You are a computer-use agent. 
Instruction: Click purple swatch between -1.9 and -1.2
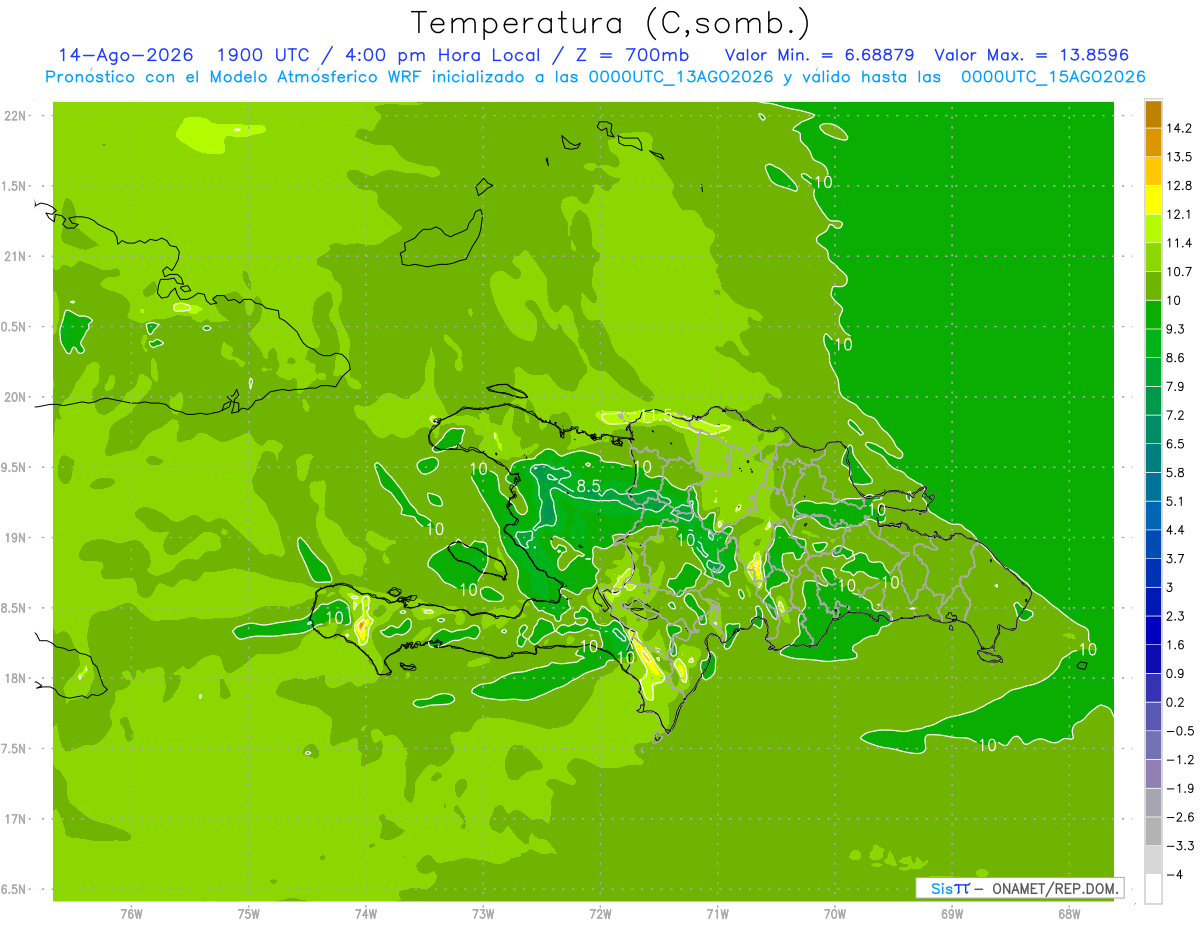pyautogui.click(x=1153, y=773)
